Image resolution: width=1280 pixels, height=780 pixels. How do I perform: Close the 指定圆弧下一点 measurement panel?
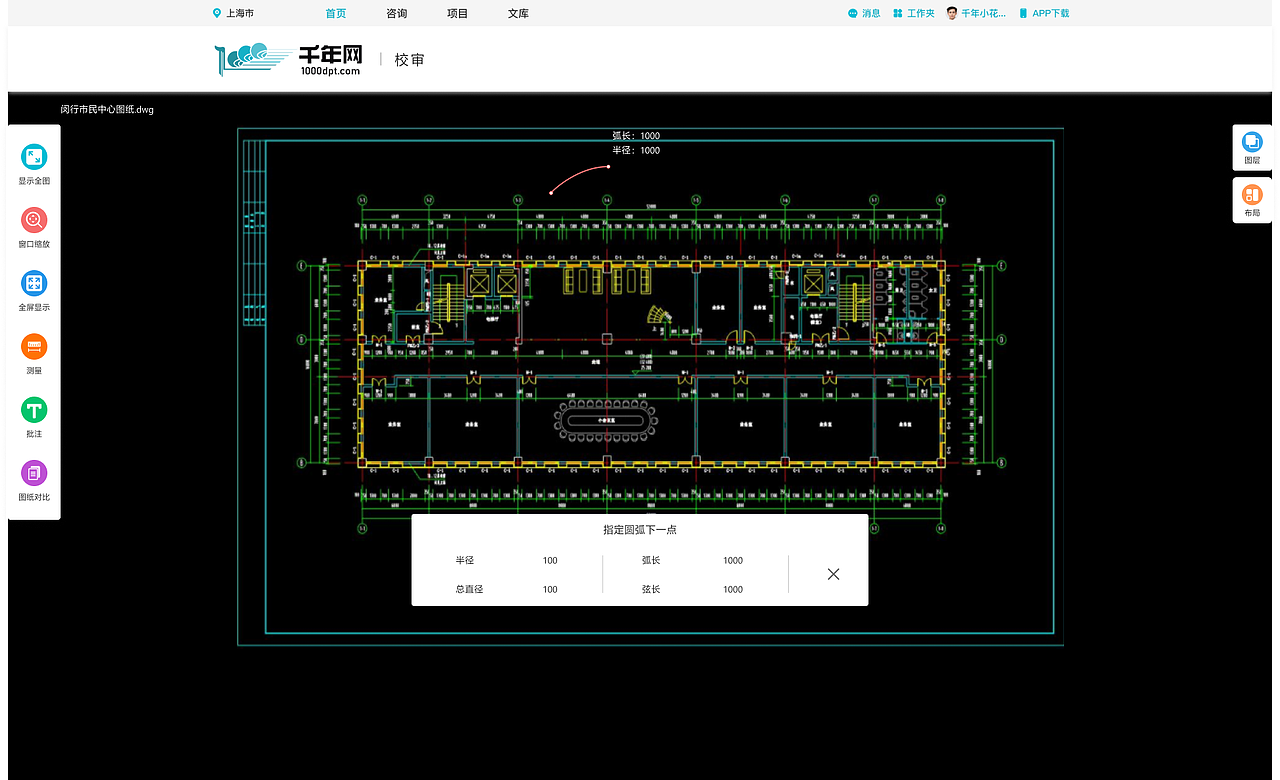(x=833, y=574)
